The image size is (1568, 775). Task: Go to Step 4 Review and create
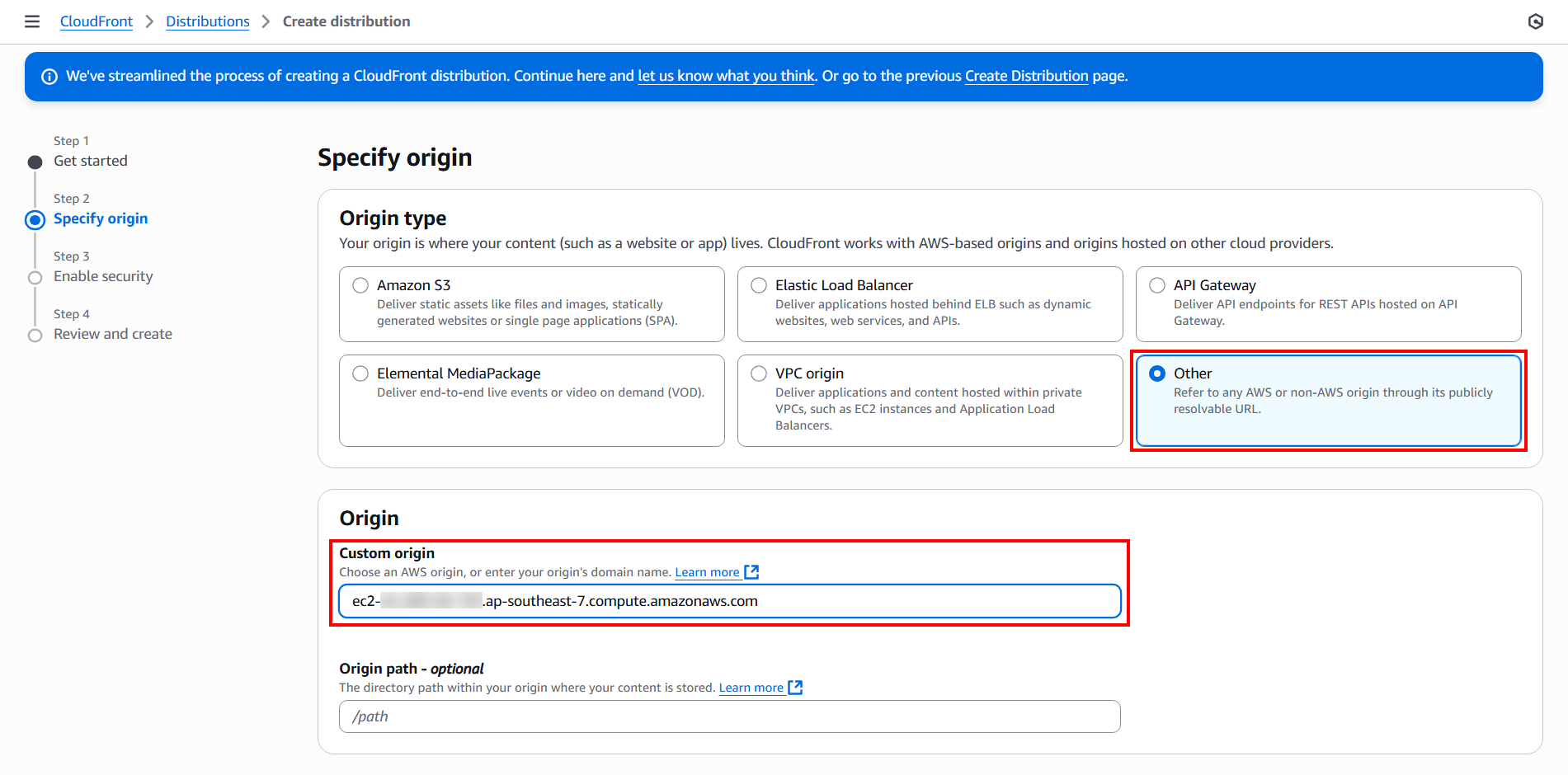click(113, 334)
